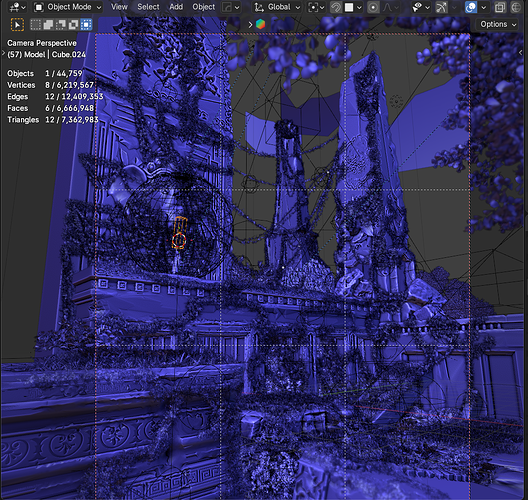
Task: Click the Vertices count "8 / 6,219,567"
Action: point(69,85)
